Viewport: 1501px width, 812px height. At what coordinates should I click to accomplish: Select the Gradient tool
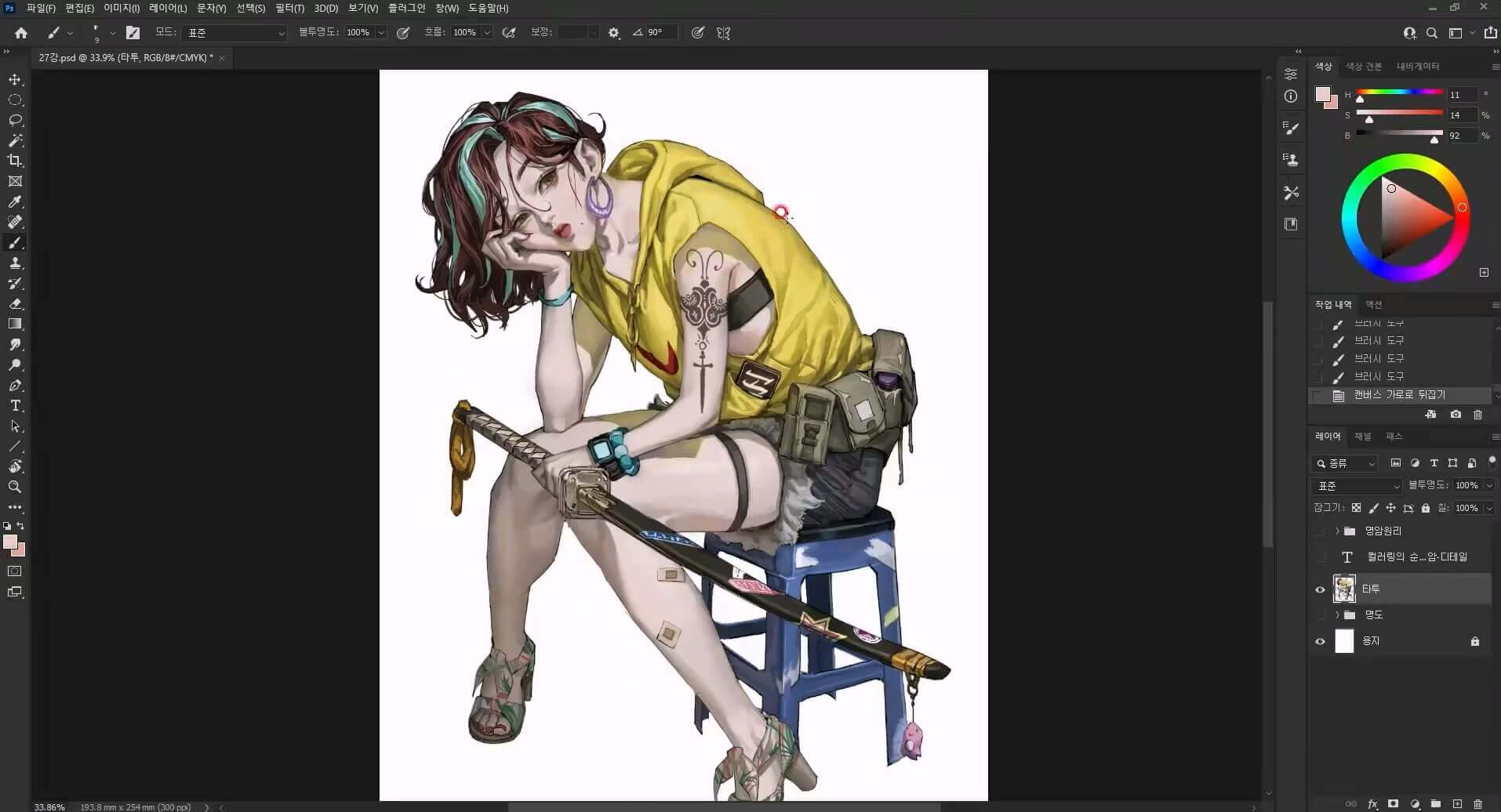click(15, 324)
